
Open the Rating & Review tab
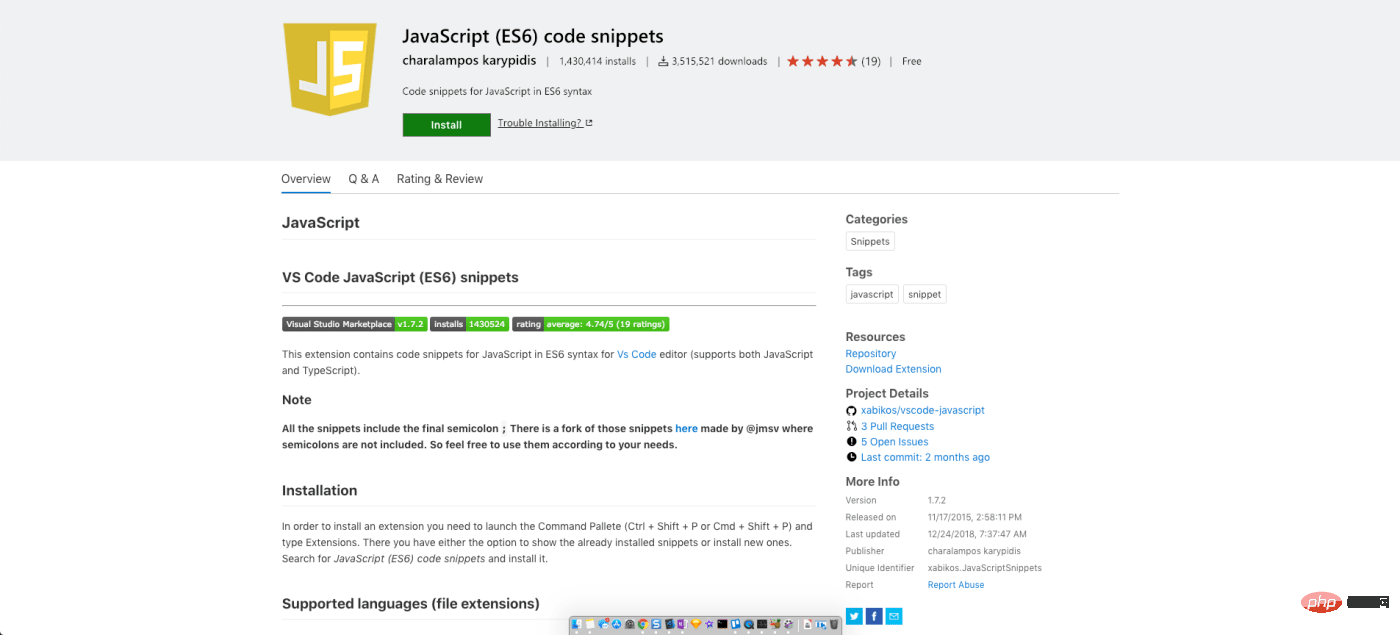click(440, 179)
